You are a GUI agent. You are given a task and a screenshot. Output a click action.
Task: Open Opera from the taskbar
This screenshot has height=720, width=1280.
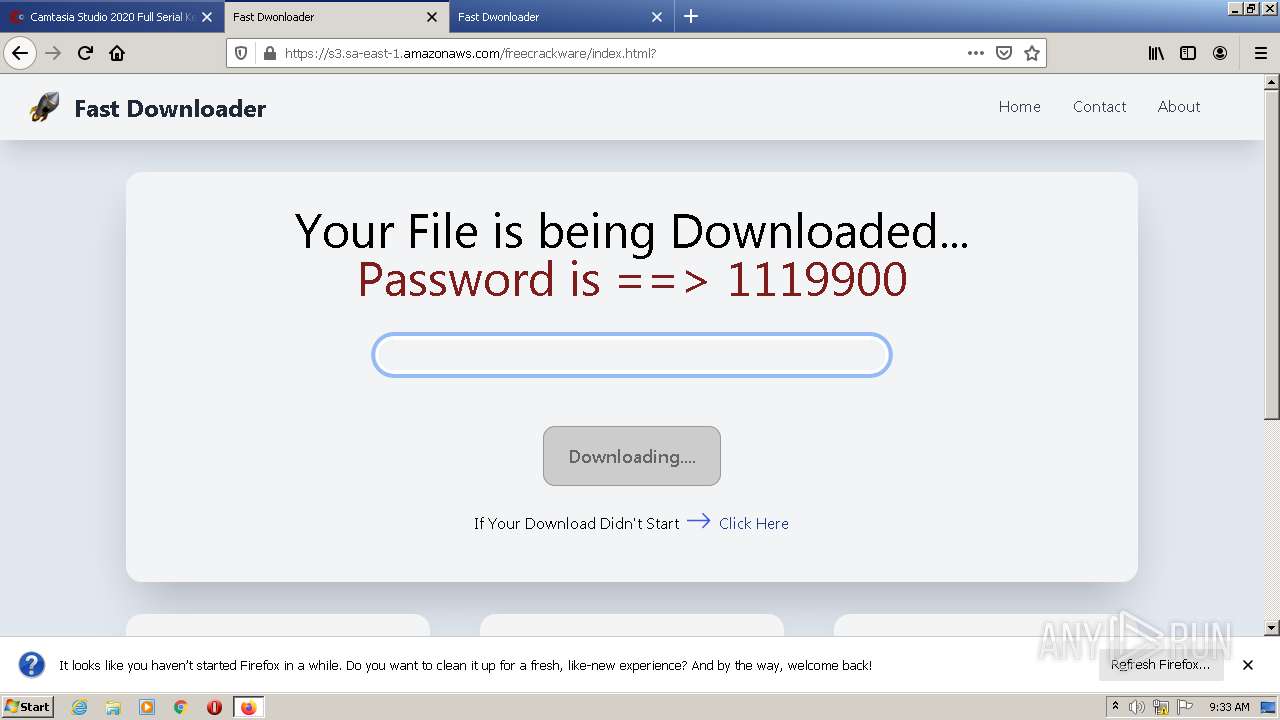click(214, 707)
